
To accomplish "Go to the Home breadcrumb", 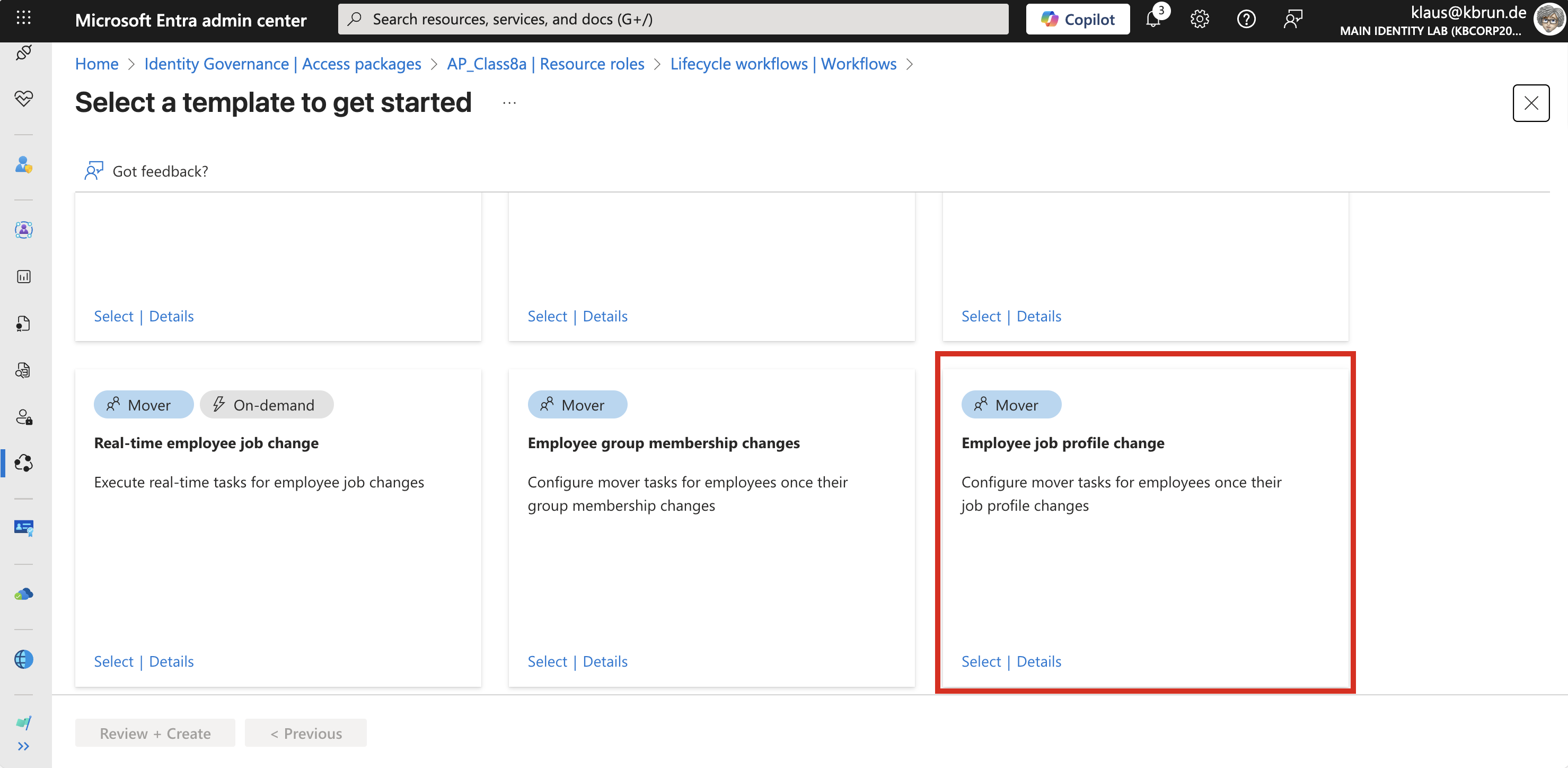I will click(x=96, y=64).
